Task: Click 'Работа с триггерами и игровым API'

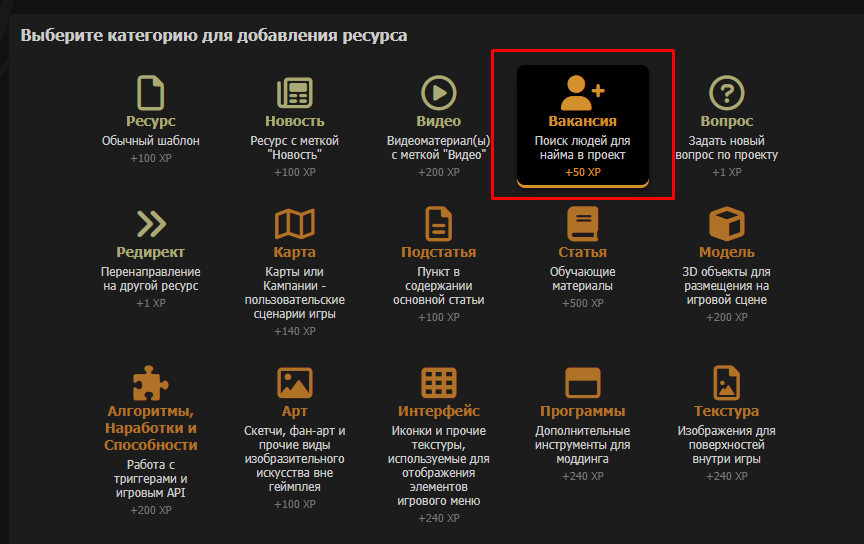Action: point(150,479)
